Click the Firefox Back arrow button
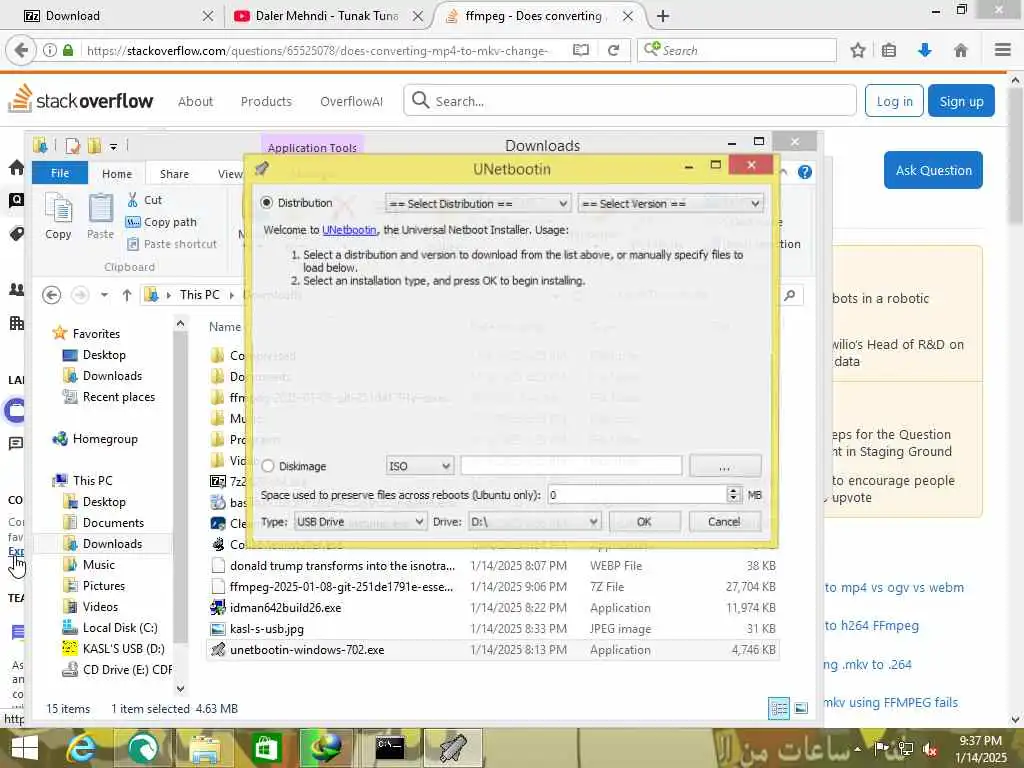The height and width of the screenshot is (768, 1024). 21,50
